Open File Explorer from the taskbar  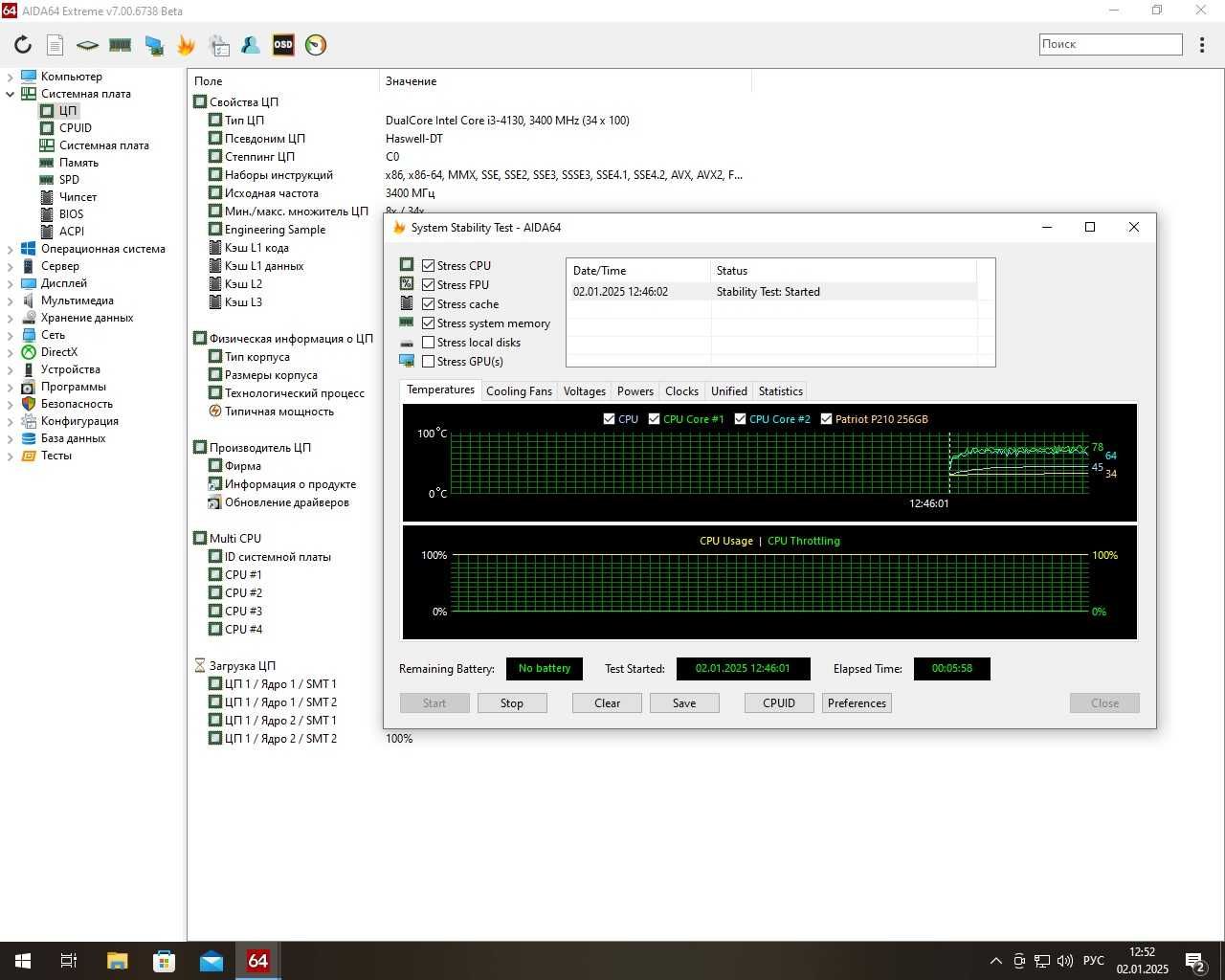click(x=117, y=961)
